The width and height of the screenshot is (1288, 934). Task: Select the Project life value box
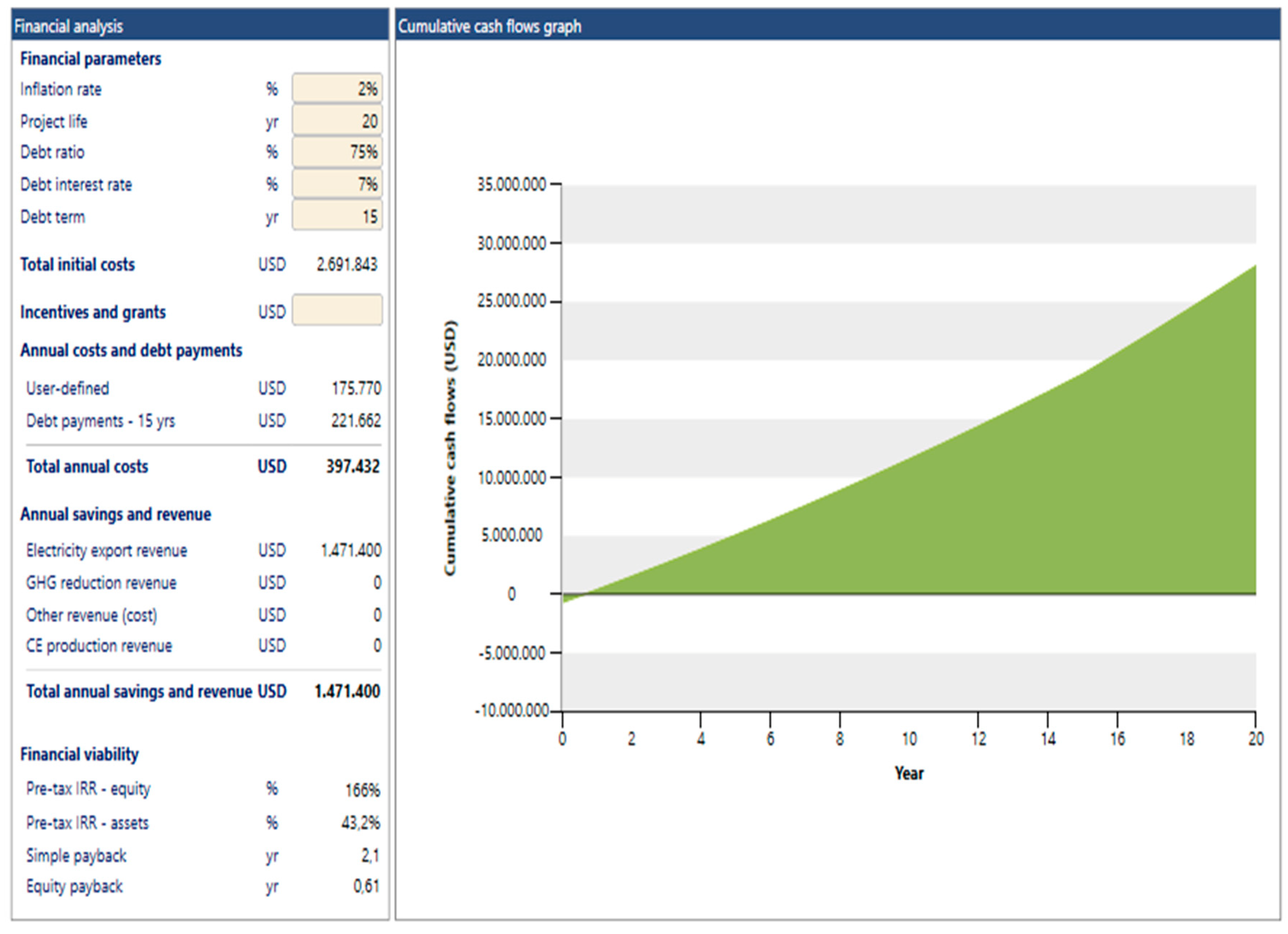337,120
